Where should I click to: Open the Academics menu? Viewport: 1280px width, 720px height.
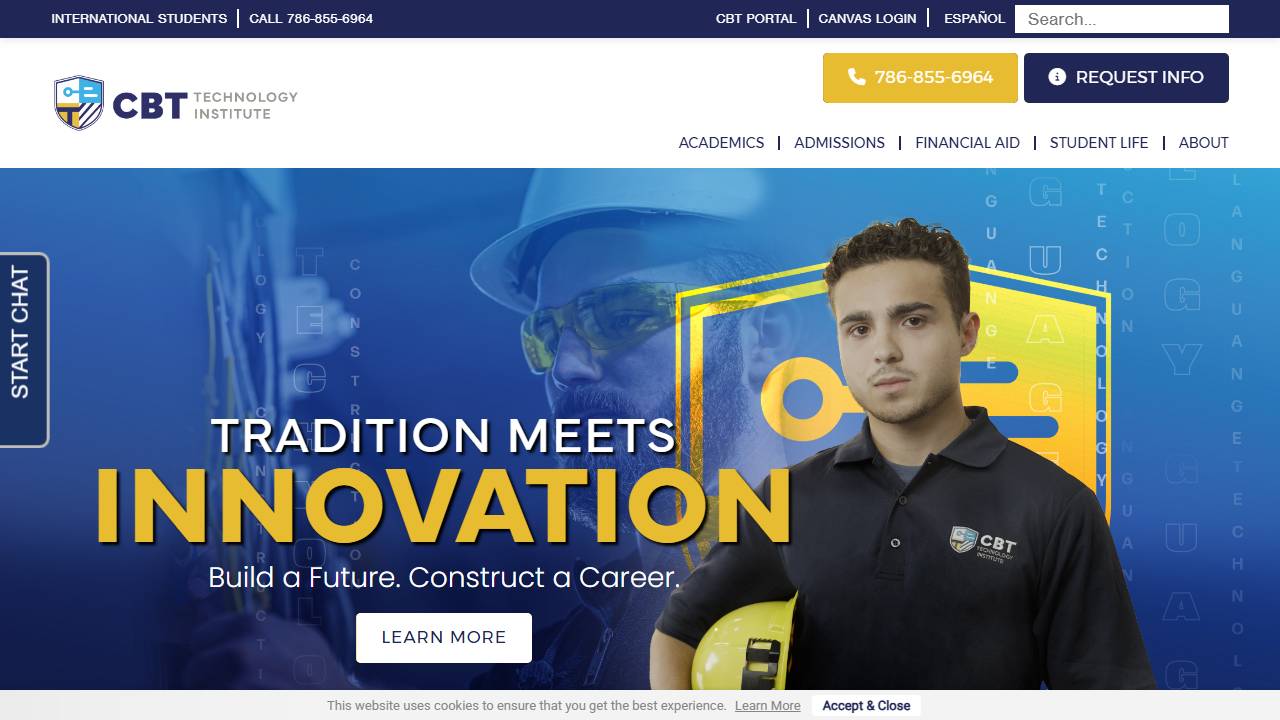coord(721,143)
